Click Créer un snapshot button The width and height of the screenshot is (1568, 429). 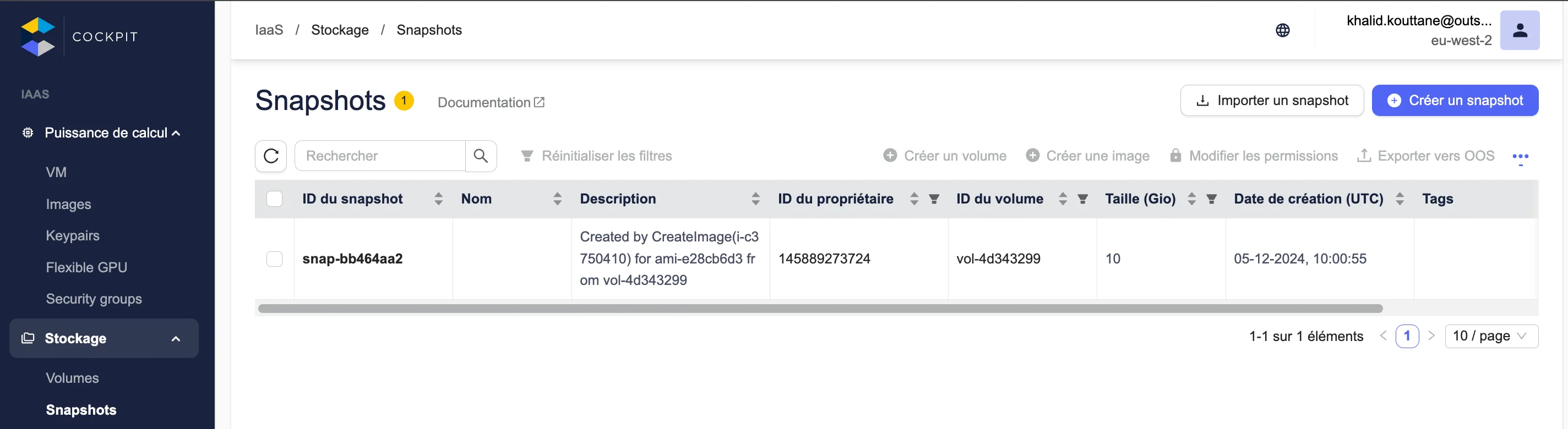[x=1455, y=101]
